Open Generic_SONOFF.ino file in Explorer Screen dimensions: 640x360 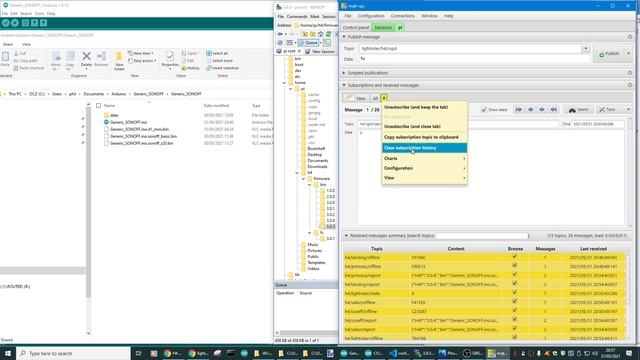(128, 122)
